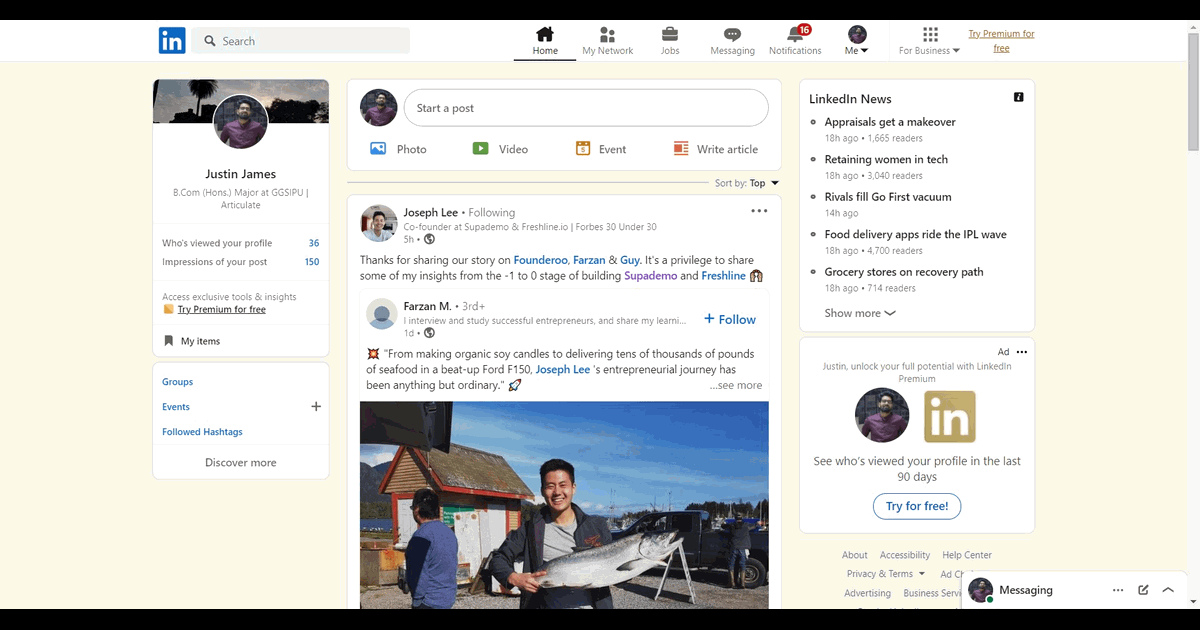Open Justin James profile name
The image size is (1200, 630).
pyautogui.click(x=241, y=174)
